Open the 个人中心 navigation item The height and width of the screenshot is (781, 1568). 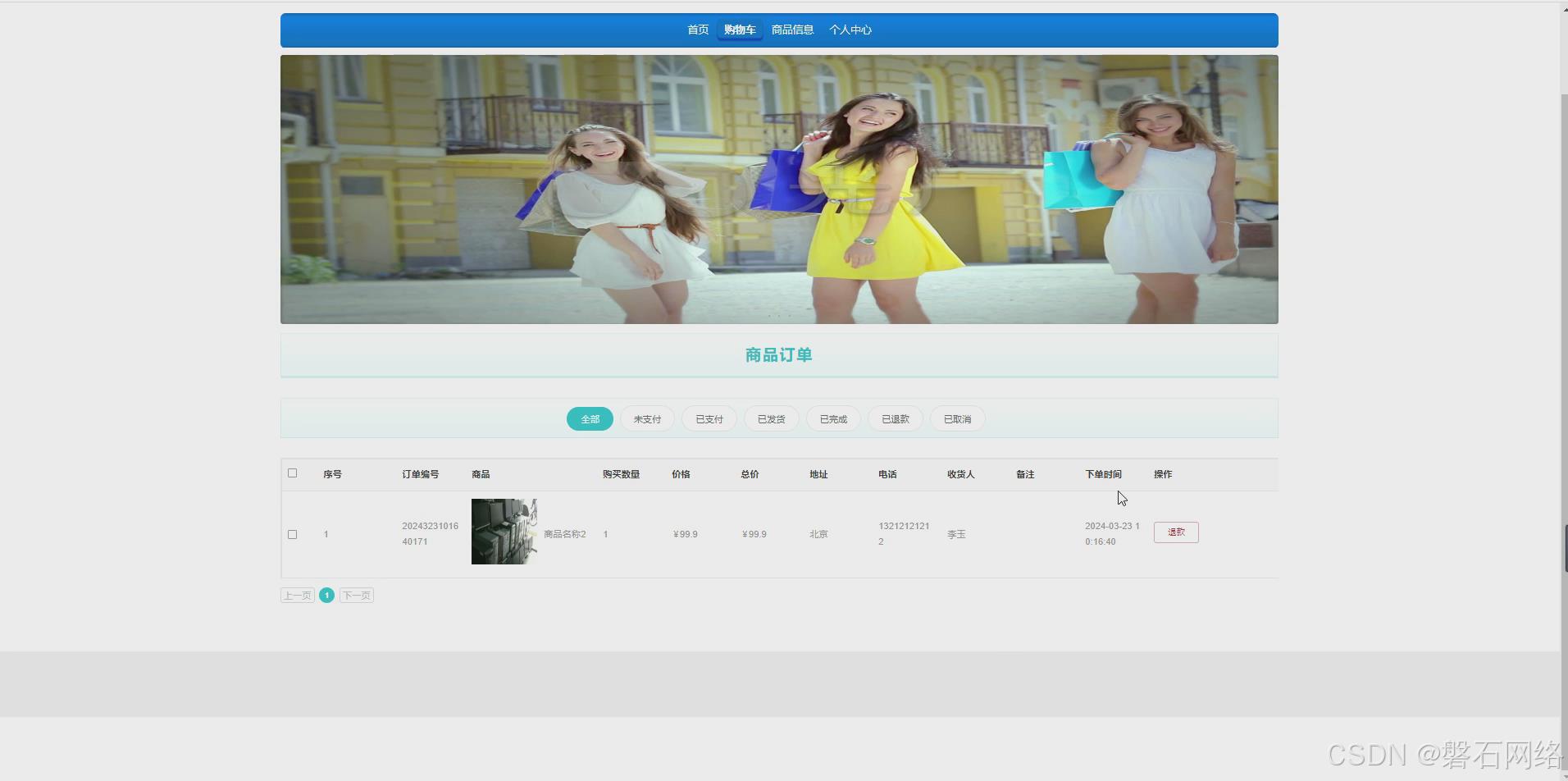[850, 30]
